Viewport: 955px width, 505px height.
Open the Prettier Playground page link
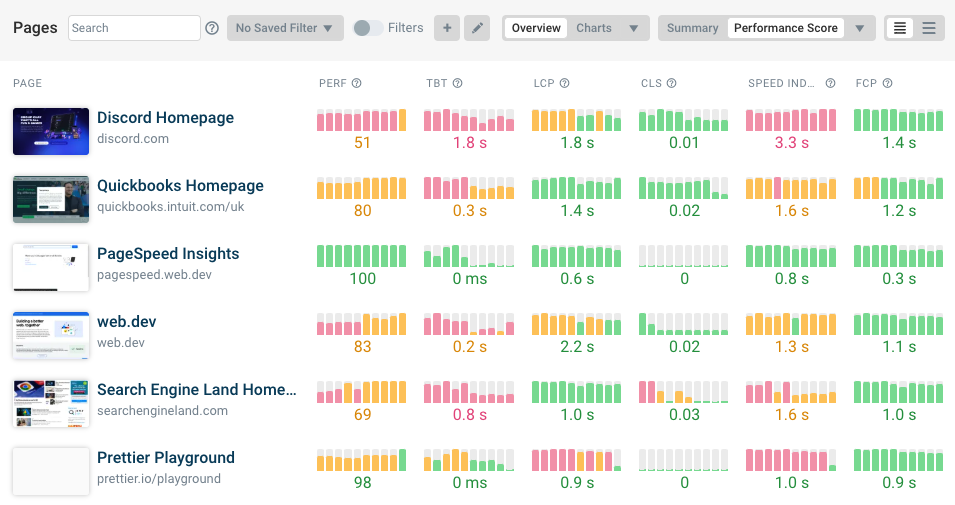[166, 457]
